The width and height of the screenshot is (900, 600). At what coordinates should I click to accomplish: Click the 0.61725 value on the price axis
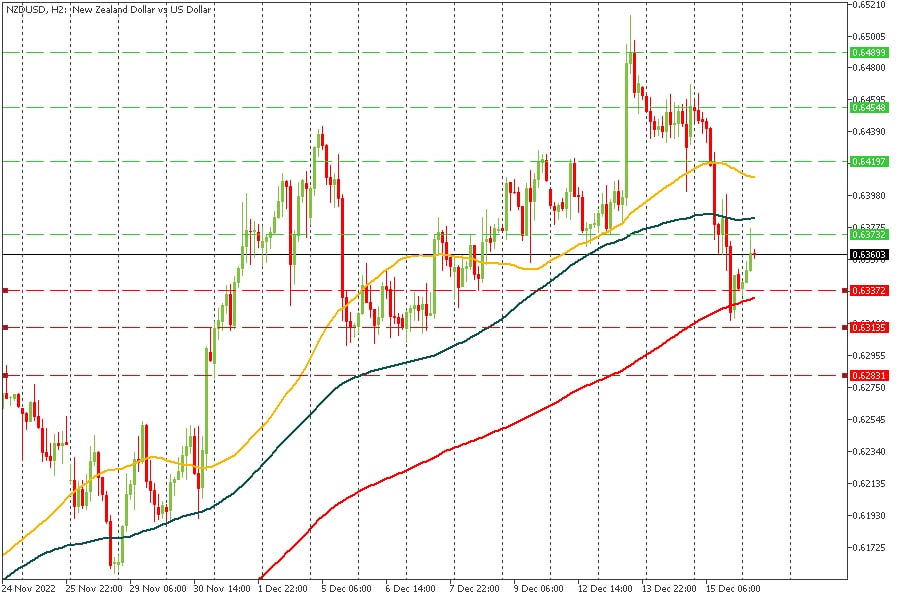tap(869, 548)
